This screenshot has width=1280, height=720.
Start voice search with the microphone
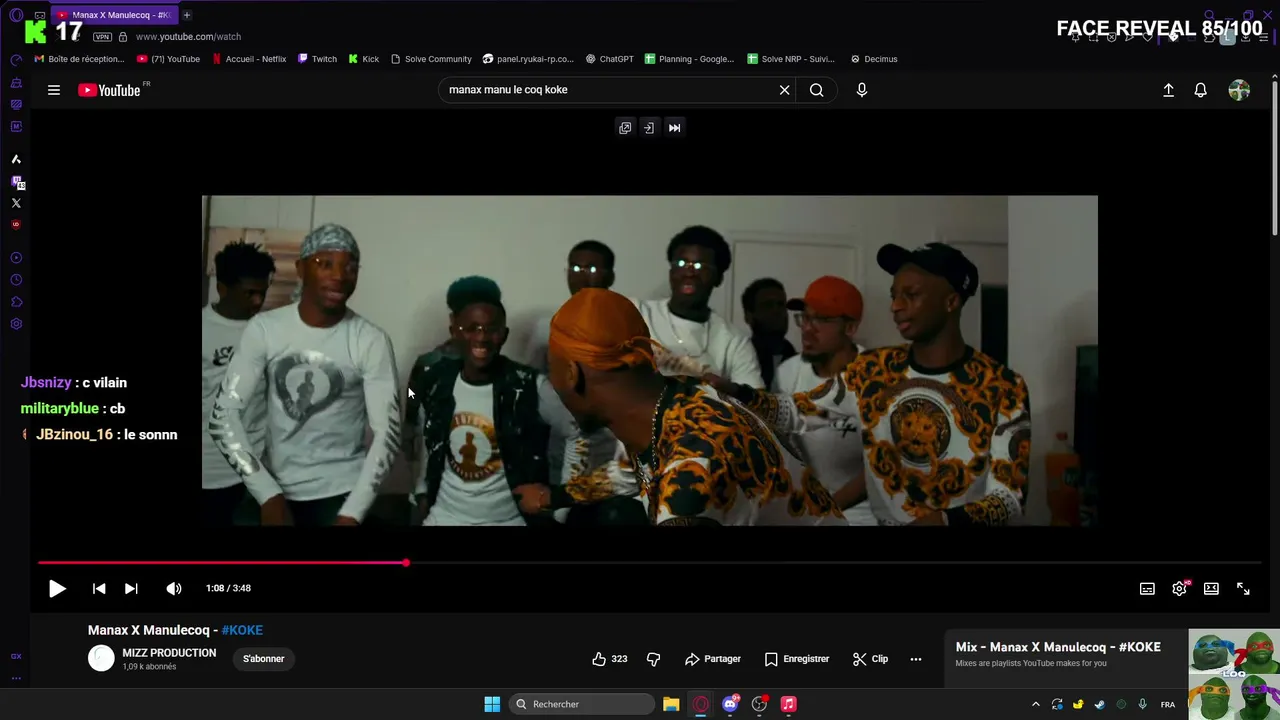pos(862,90)
